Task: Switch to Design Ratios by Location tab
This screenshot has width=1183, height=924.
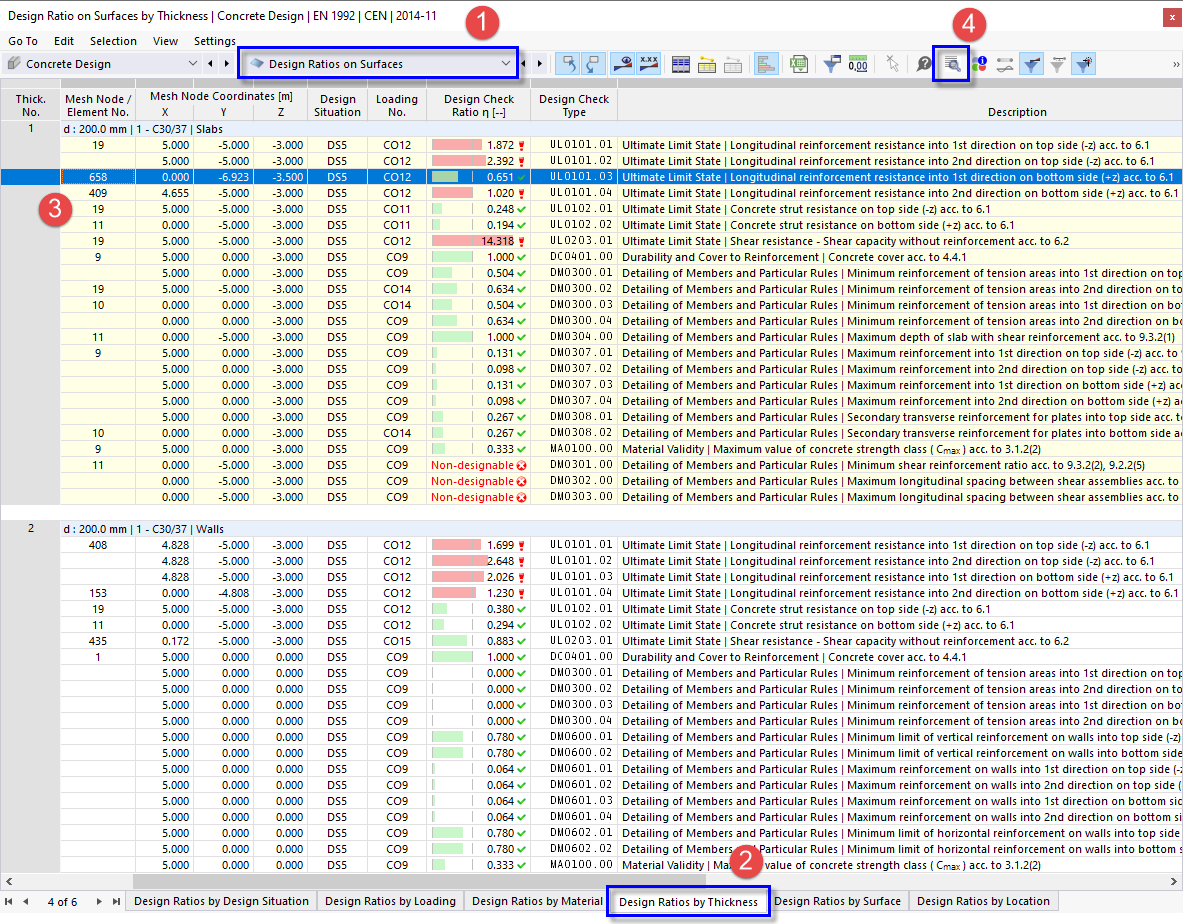Action: tap(983, 901)
